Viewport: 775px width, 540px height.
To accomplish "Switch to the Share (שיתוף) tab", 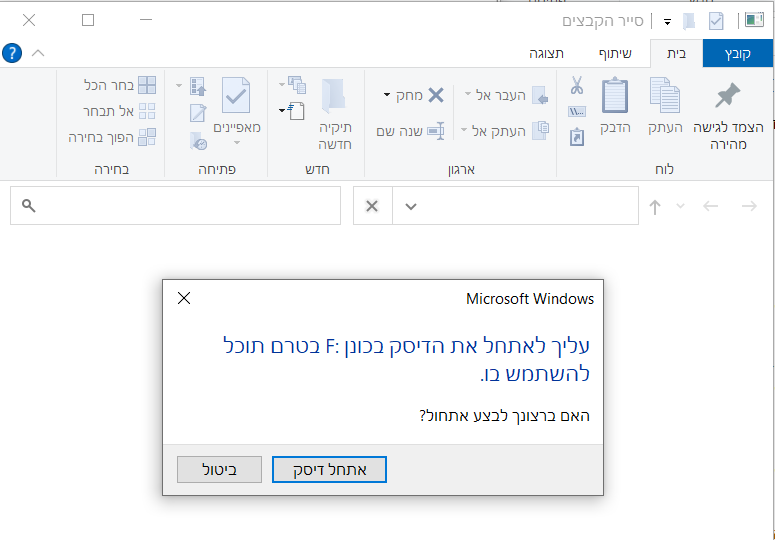I will [x=616, y=53].
